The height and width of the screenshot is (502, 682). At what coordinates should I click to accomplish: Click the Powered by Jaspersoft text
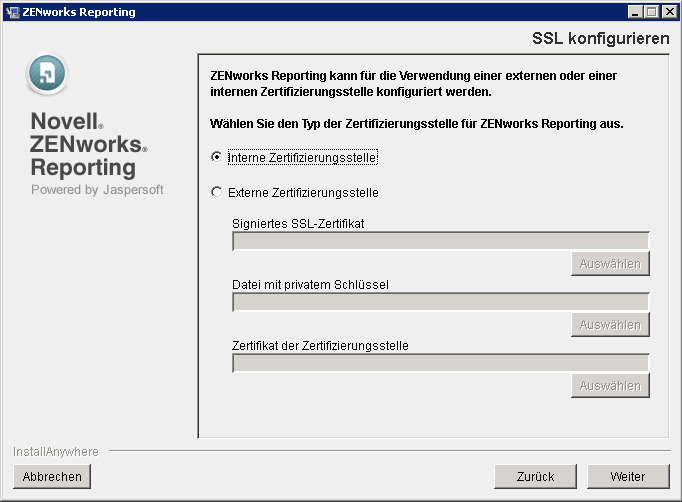click(97, 189)
